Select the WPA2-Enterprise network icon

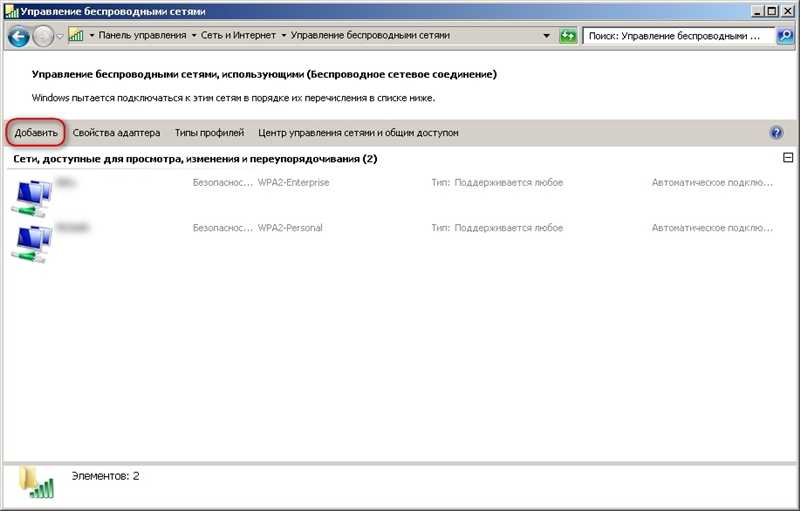pyautogui.click(x=32, y=197)
